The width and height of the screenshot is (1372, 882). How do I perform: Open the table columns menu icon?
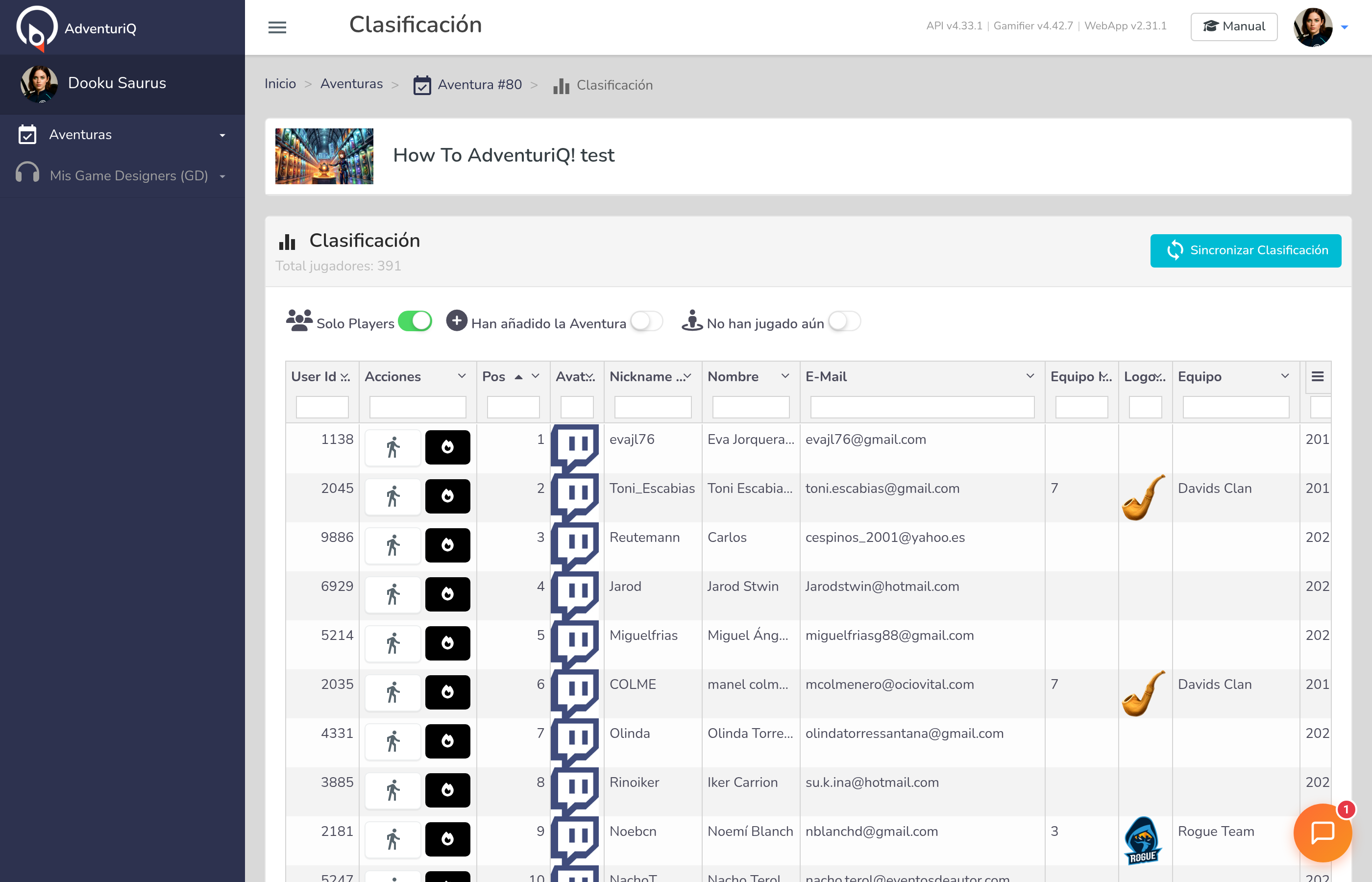click(1318, 376)
